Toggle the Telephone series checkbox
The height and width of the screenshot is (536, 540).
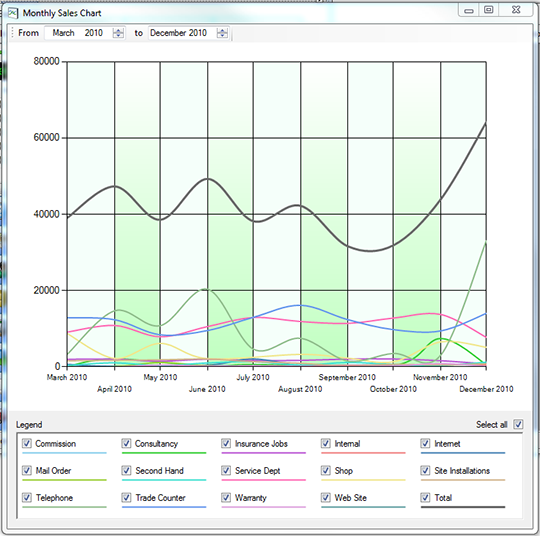click(x=27, y=497)
